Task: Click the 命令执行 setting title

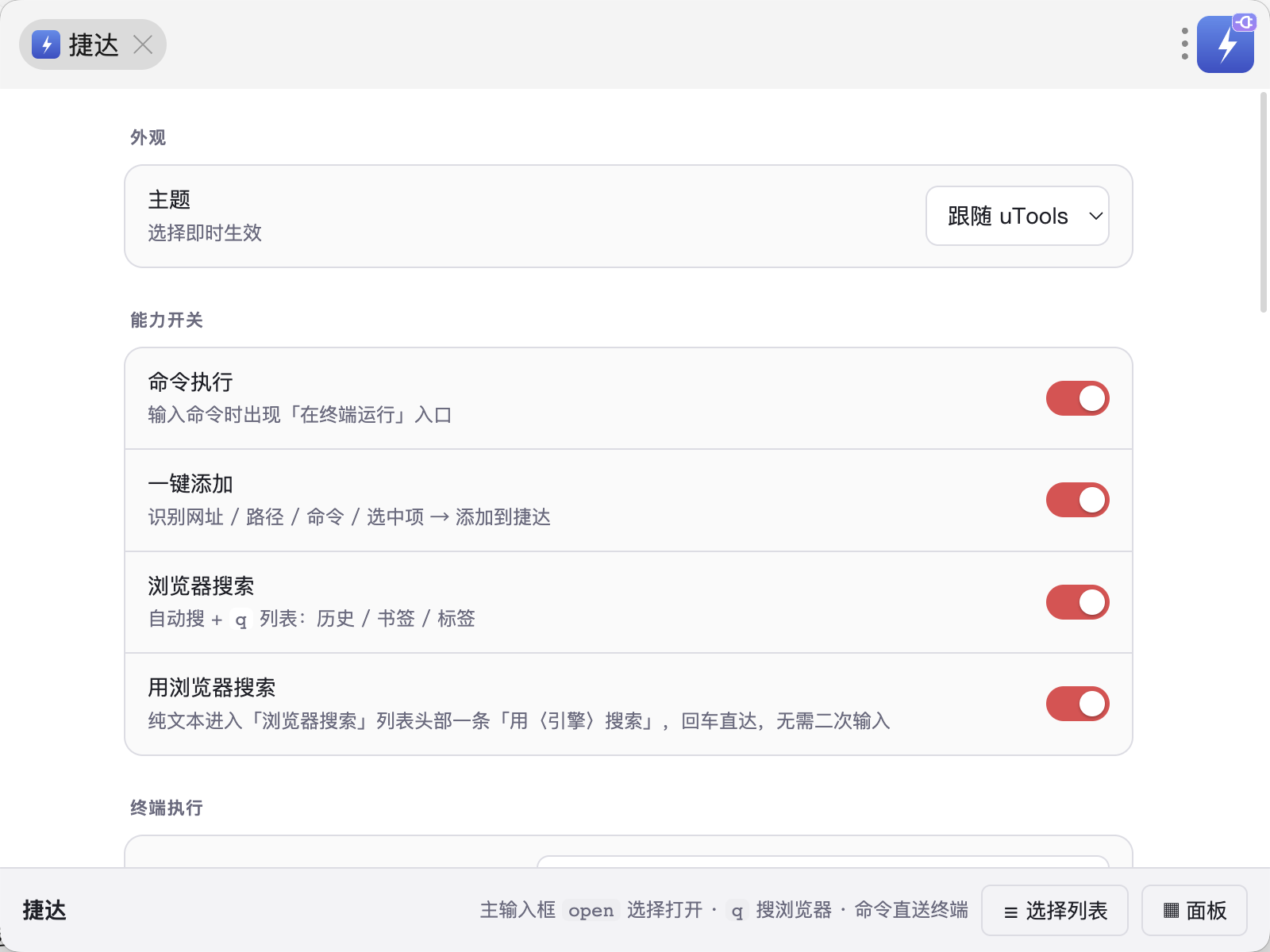Action: pyautogui.click(x=190, y=382)
